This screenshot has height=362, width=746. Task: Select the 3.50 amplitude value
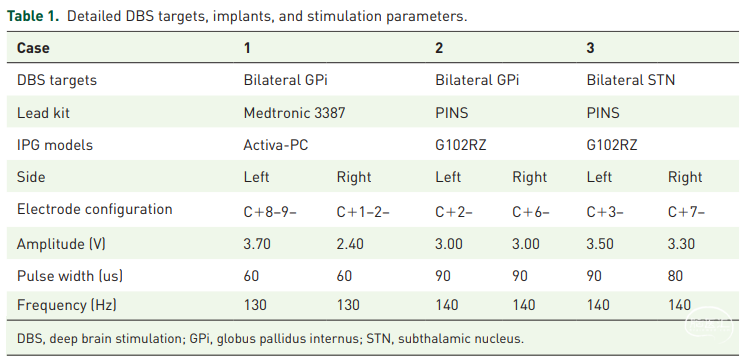[x=600, y=244]
